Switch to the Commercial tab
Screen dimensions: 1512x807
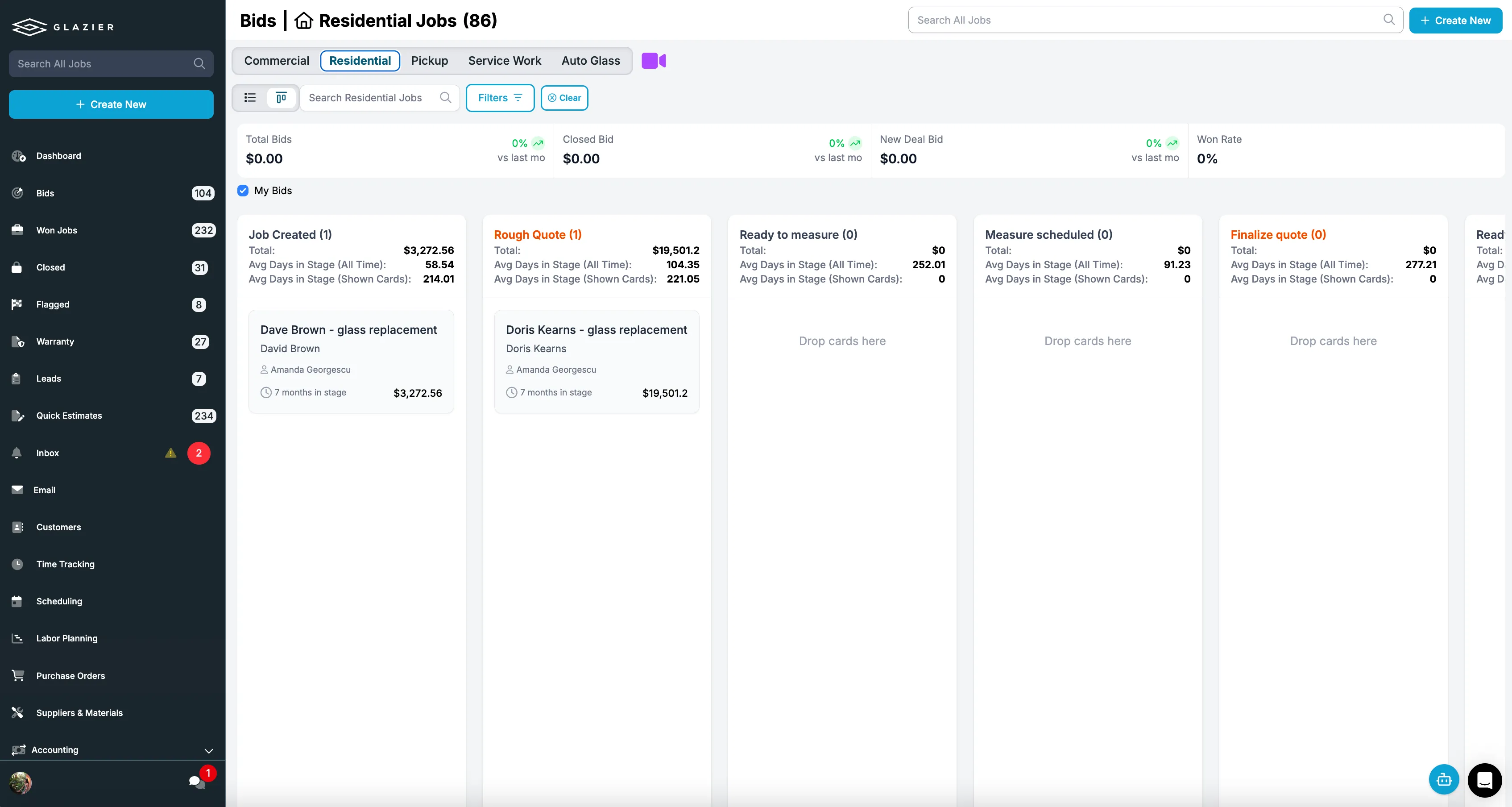point(277,61)
